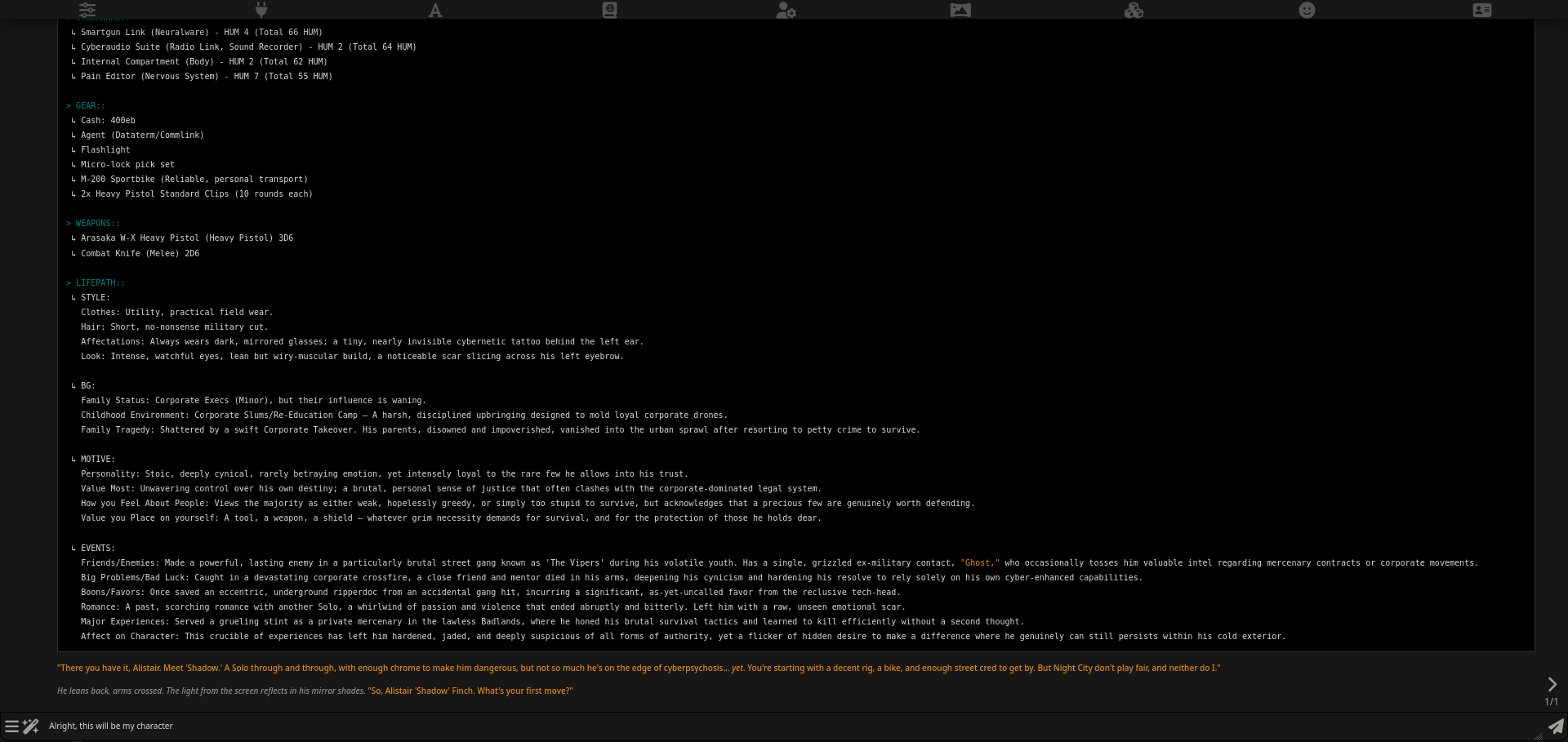Open API connections plug icon
1568x742 pixels.
point(261,10)
